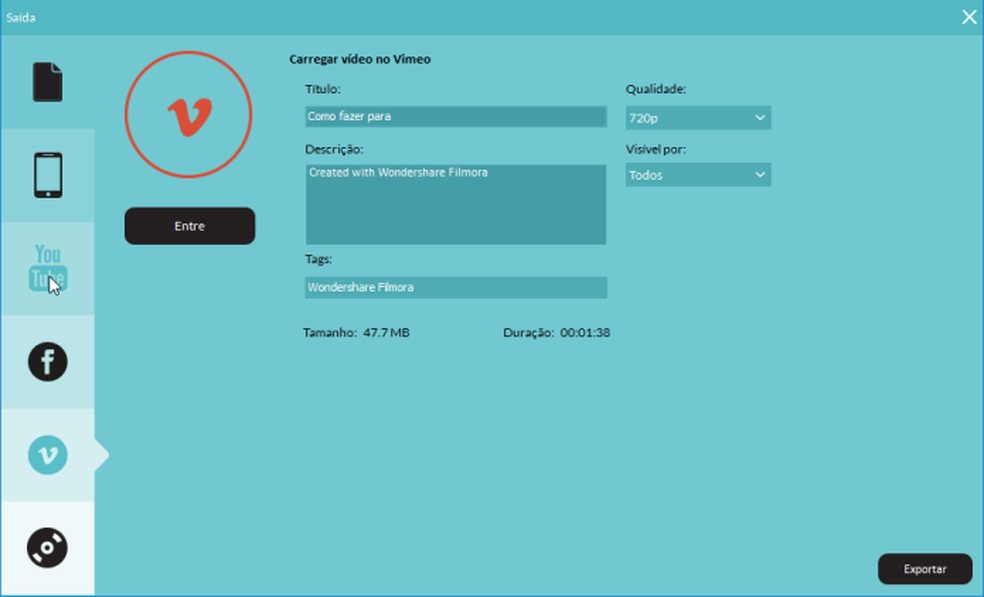Image resolution: width=984 pixels, height=597 pixels.
Task: Click the Exportar button
Action: tap(925, 569)
